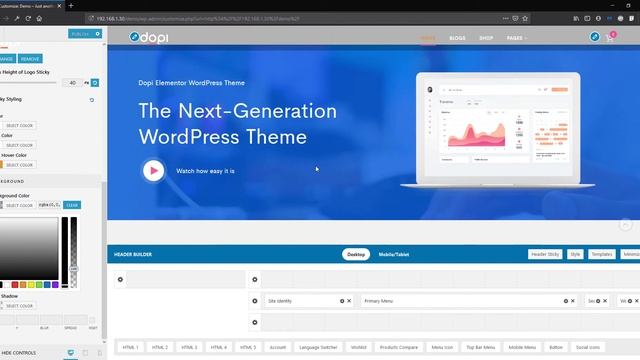
Task: Pick the yellow preset color swatch
Action: 31,284
